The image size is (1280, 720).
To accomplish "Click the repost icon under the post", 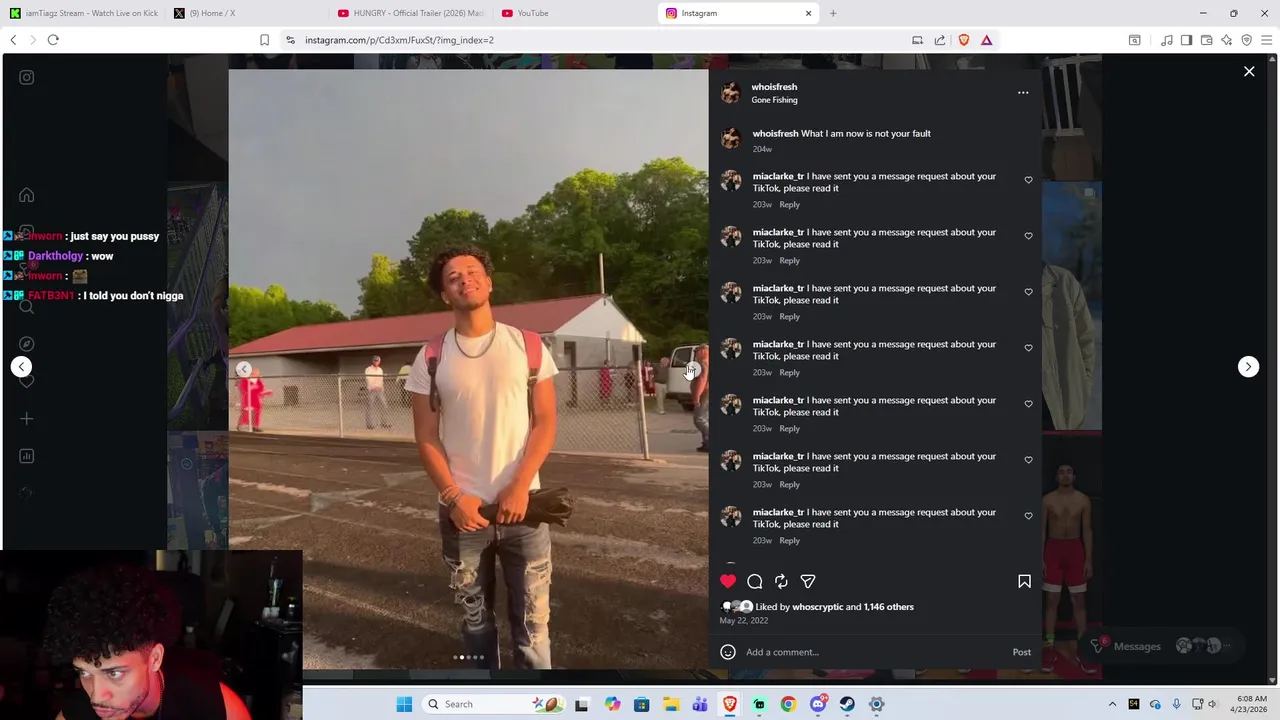I will click(781, 581).
